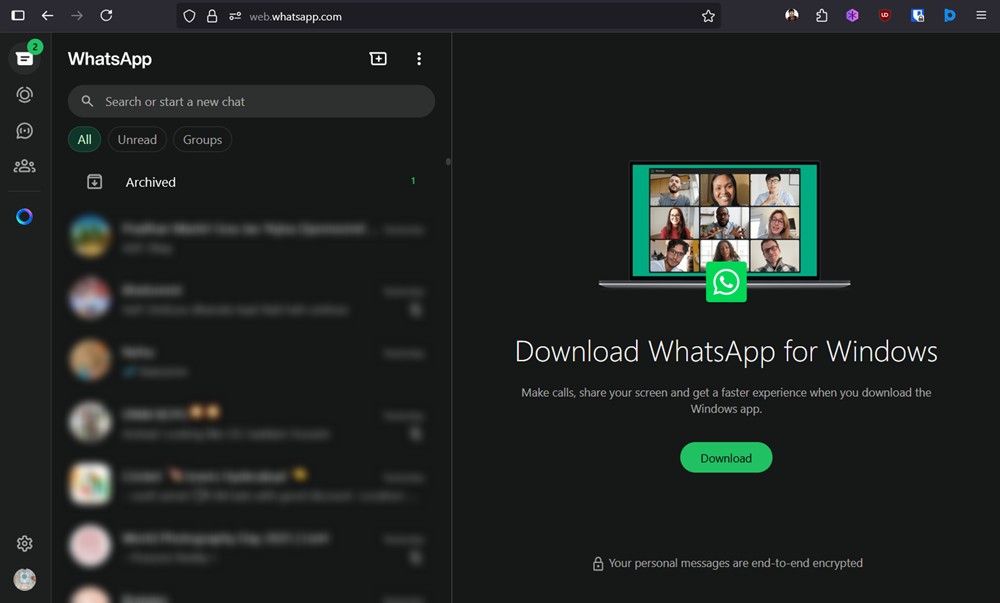Switch to the Groups filter
Image resolution: width=1000 pixels, height=603 pixels.
pos(202,139)
